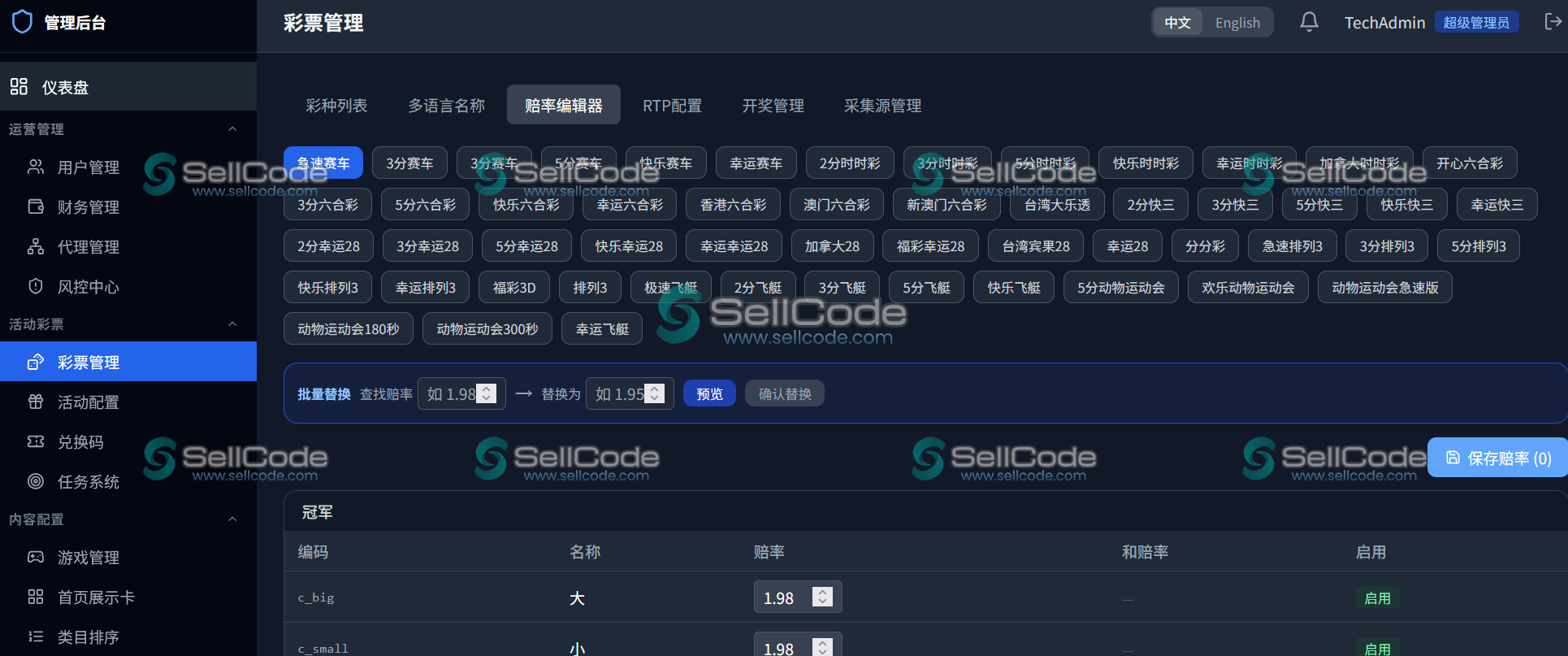Open 兑换码 in the sidebar
The width and height of the screenshot is (1568, 656).
click(x=128, y=441)
